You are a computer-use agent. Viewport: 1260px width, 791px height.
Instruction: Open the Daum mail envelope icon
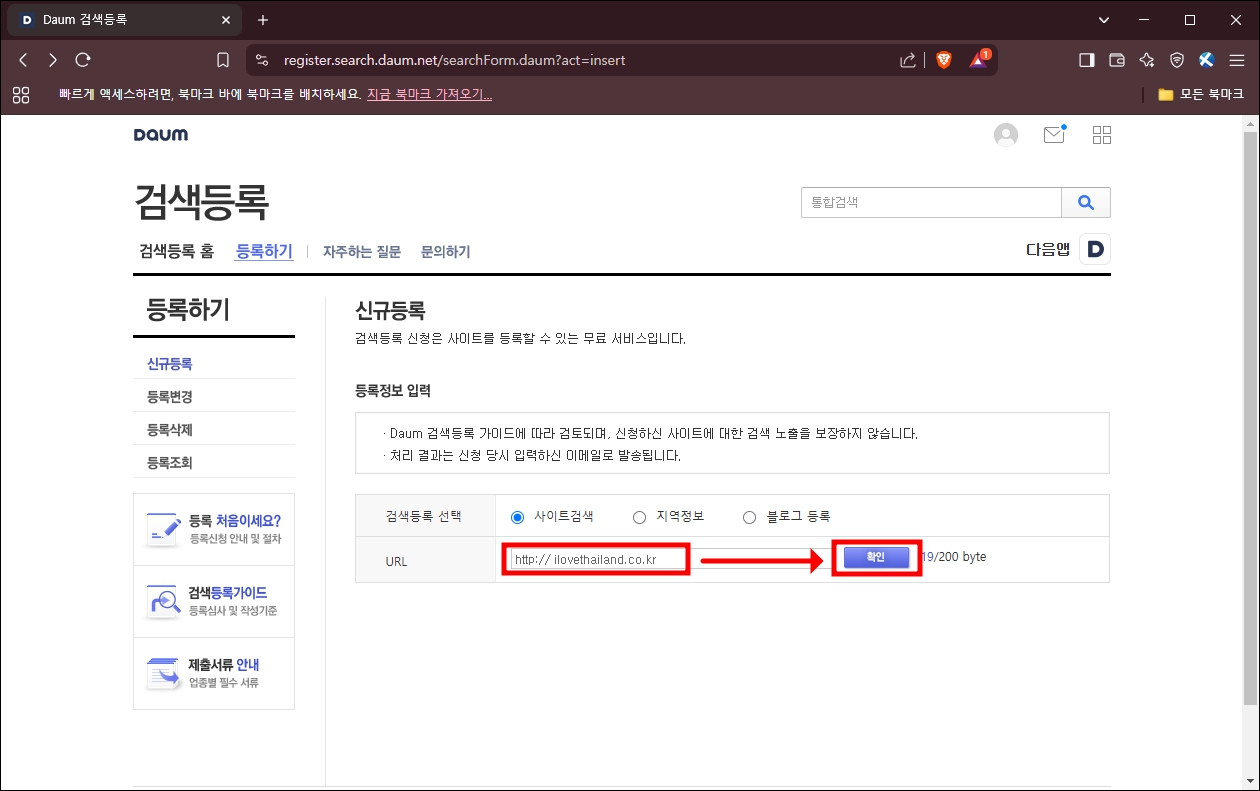(x=1054, y=134)
